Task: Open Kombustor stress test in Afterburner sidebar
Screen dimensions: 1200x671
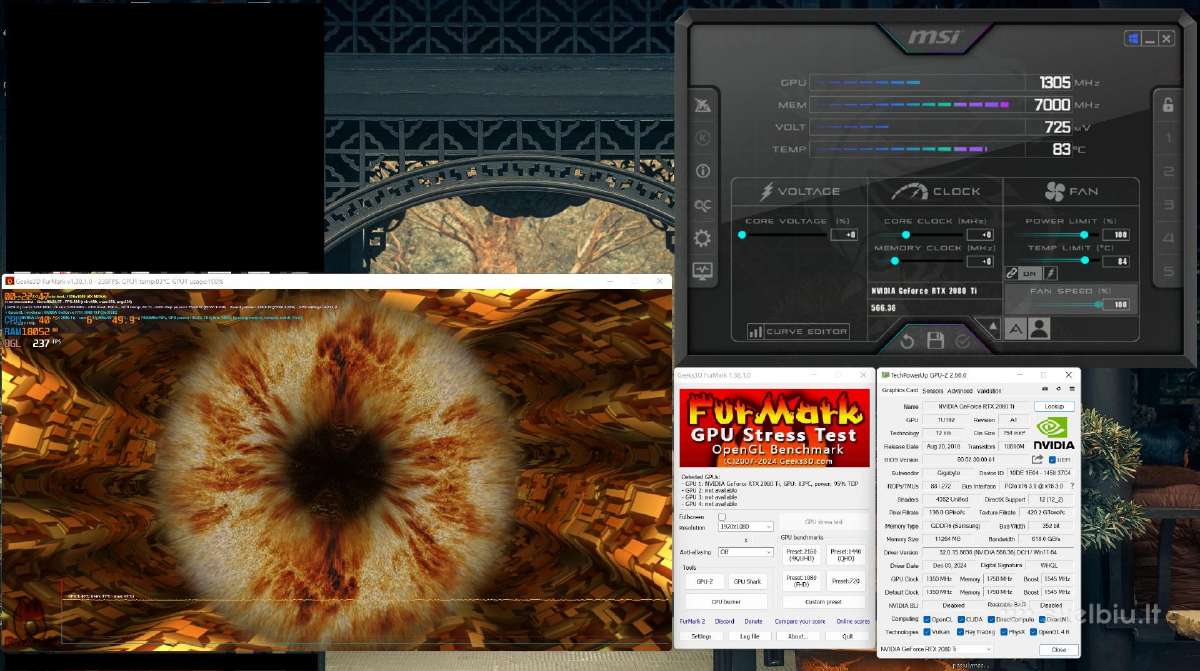Action: pyautogui.click(x=702, y=105)
